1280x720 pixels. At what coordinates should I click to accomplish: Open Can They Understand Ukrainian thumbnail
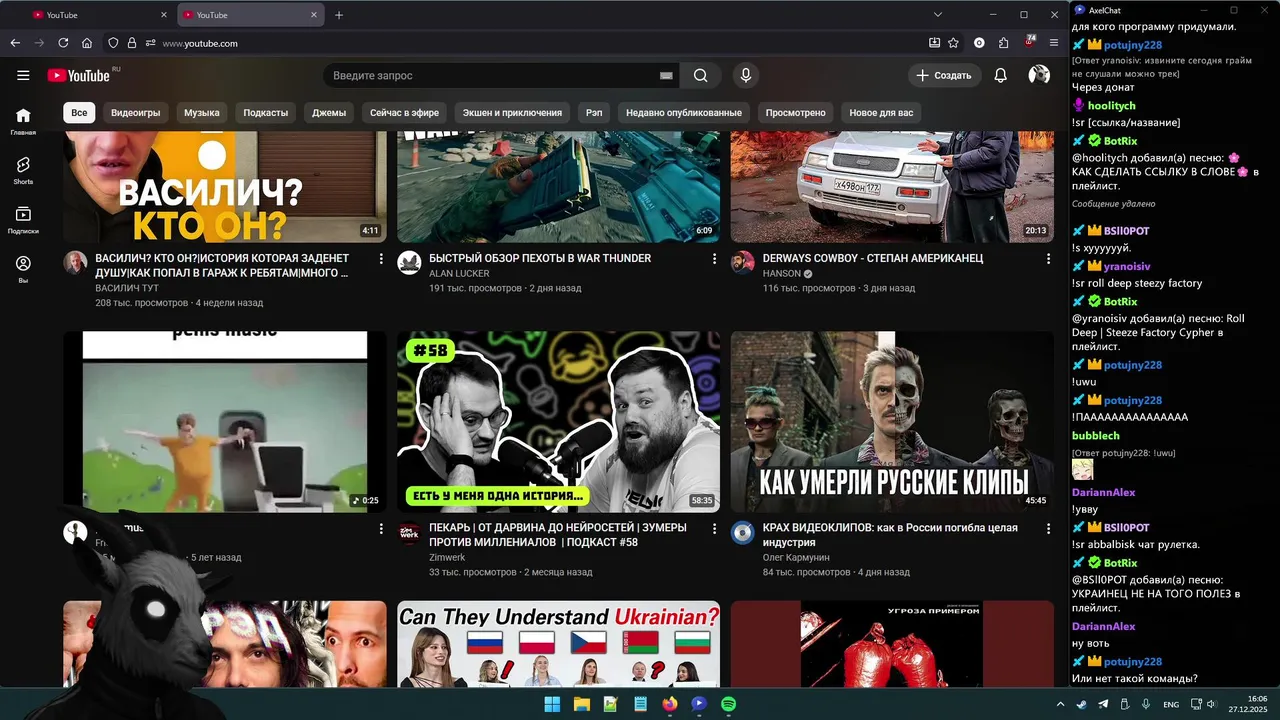pos(558,644)
